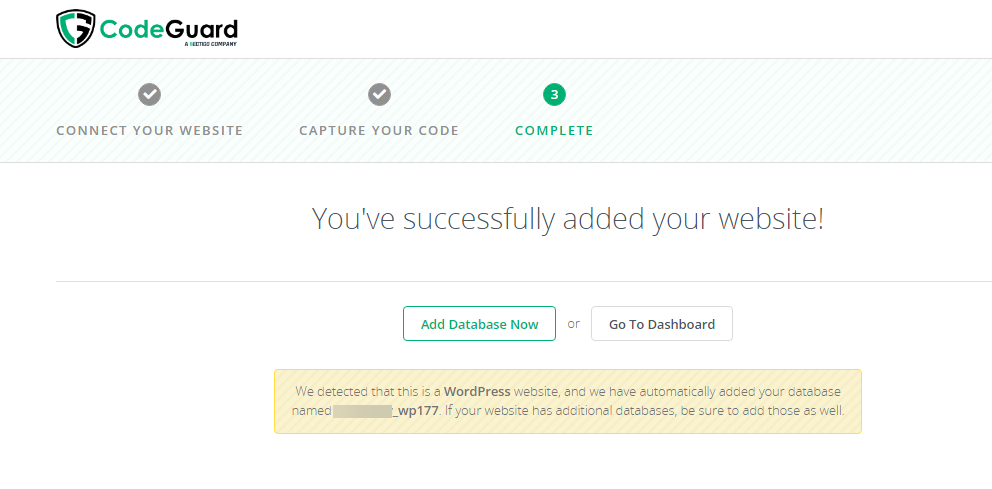Click the Sectigo company tagline under logo
Viewport: 992px width, 489px height.
click(x=209, y=45)
